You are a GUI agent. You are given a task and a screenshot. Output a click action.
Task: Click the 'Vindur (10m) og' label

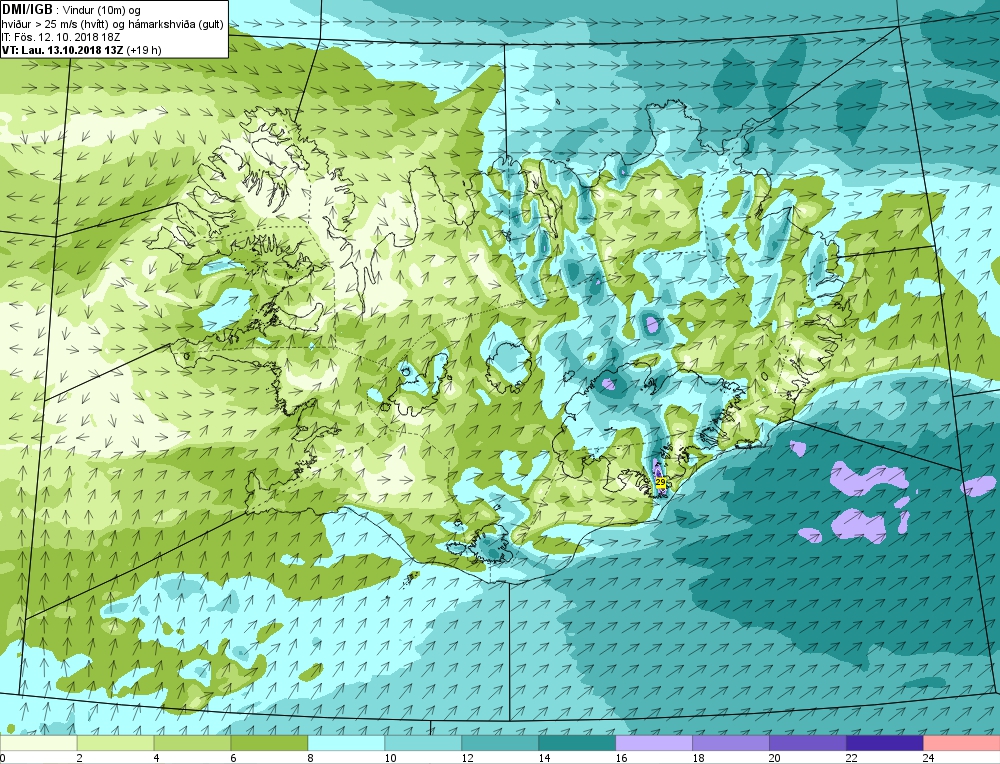[103, 11]
